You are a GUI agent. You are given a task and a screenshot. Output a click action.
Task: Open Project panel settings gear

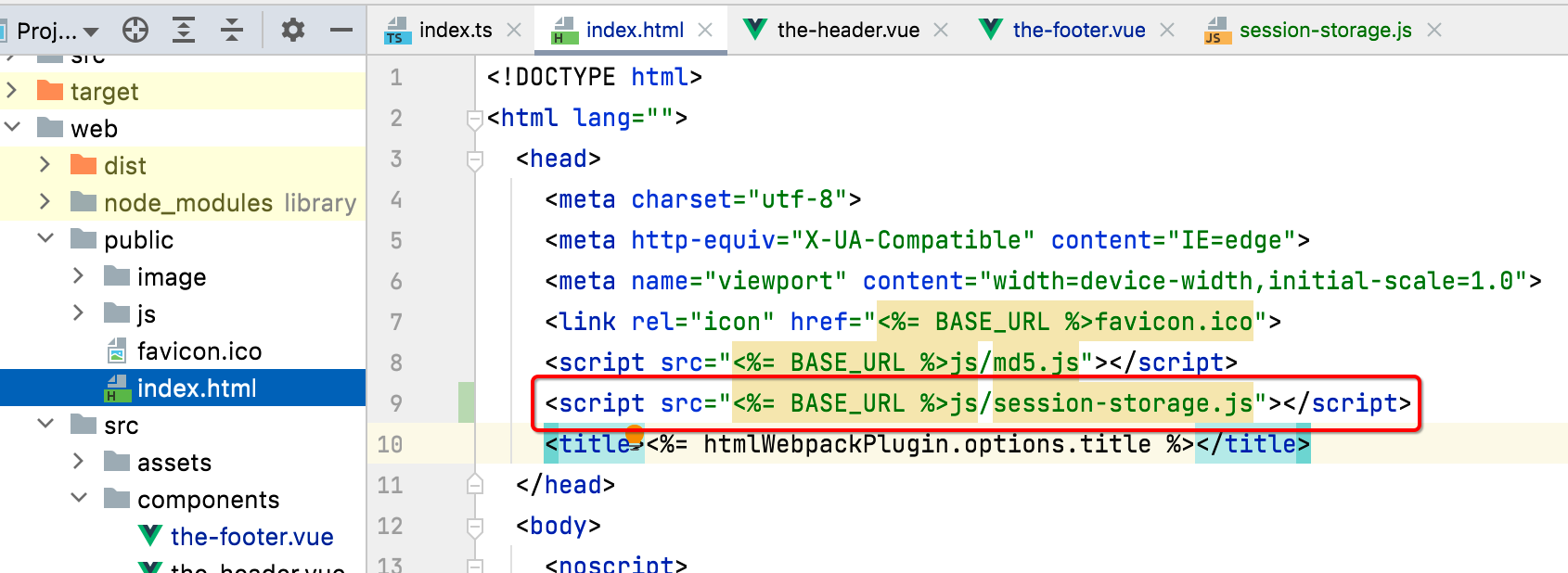[x=293, y=31]
